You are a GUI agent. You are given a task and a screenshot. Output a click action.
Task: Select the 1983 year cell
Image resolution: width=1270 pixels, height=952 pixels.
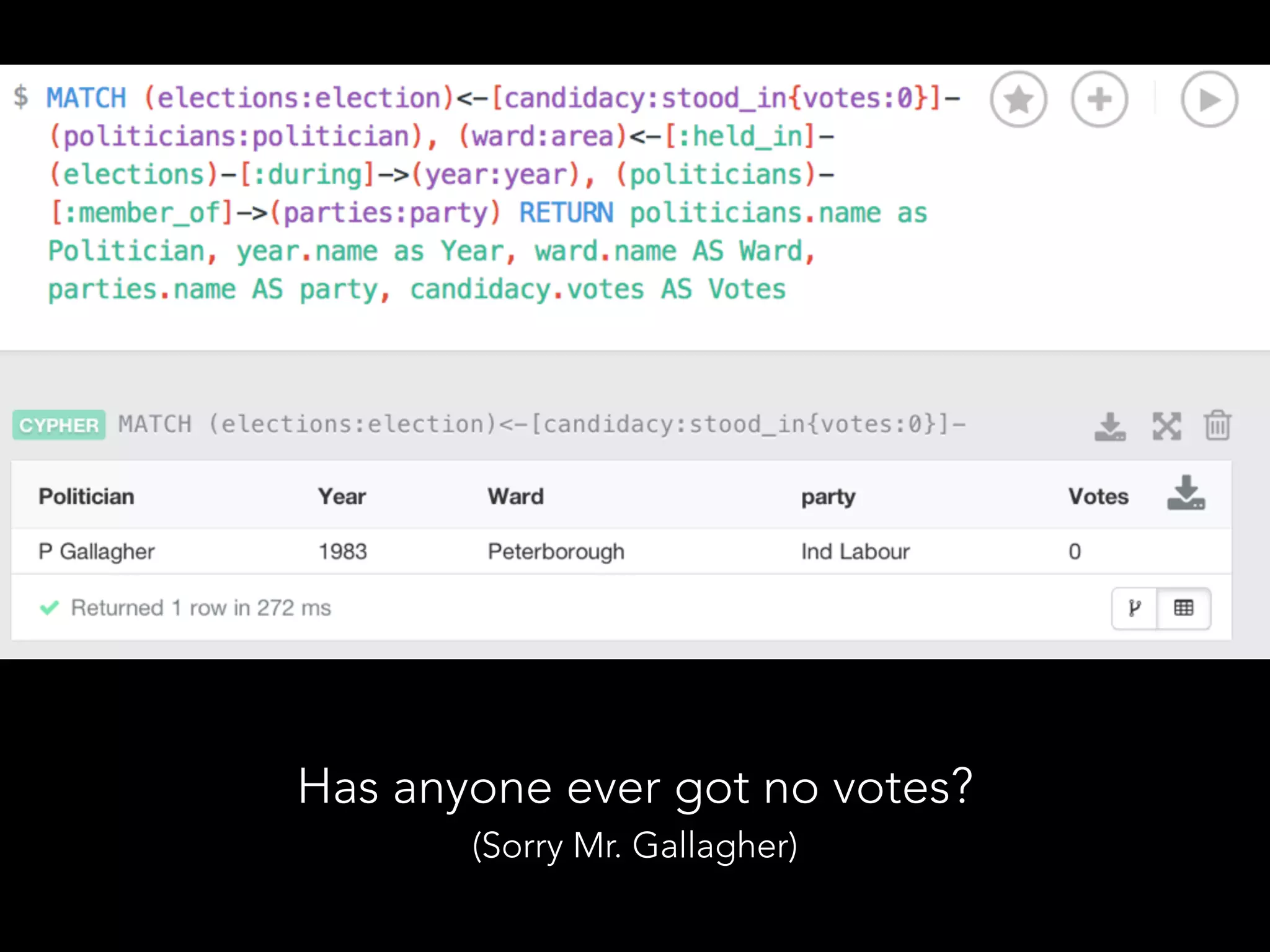[x=343, y=552]
